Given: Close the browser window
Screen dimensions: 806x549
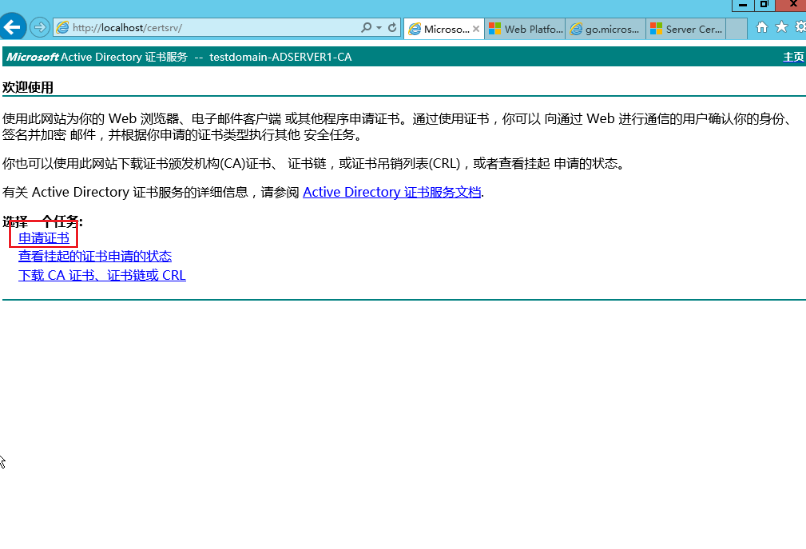Looking at the screenshot, I should pyautogui.click(x=792, y=5).
